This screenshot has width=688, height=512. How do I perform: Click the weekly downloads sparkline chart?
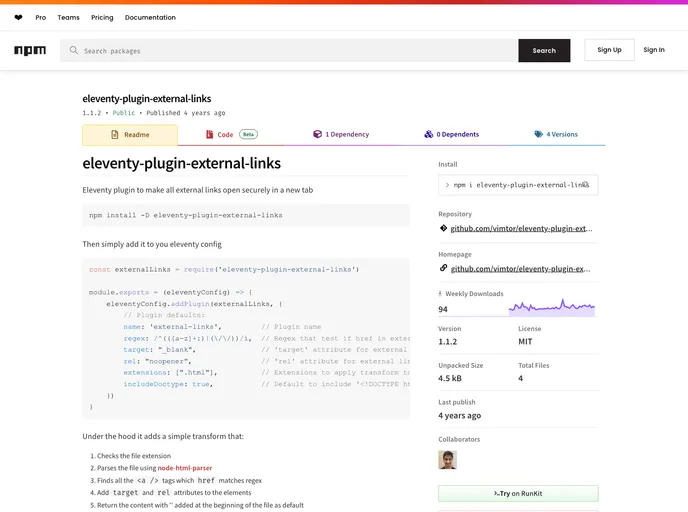(552, 307)
